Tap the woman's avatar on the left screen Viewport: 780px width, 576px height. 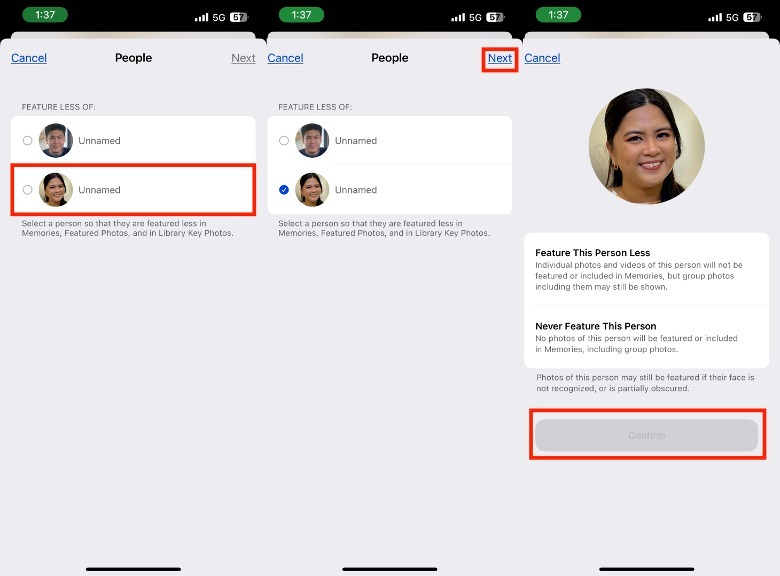(x=56, y=189)
